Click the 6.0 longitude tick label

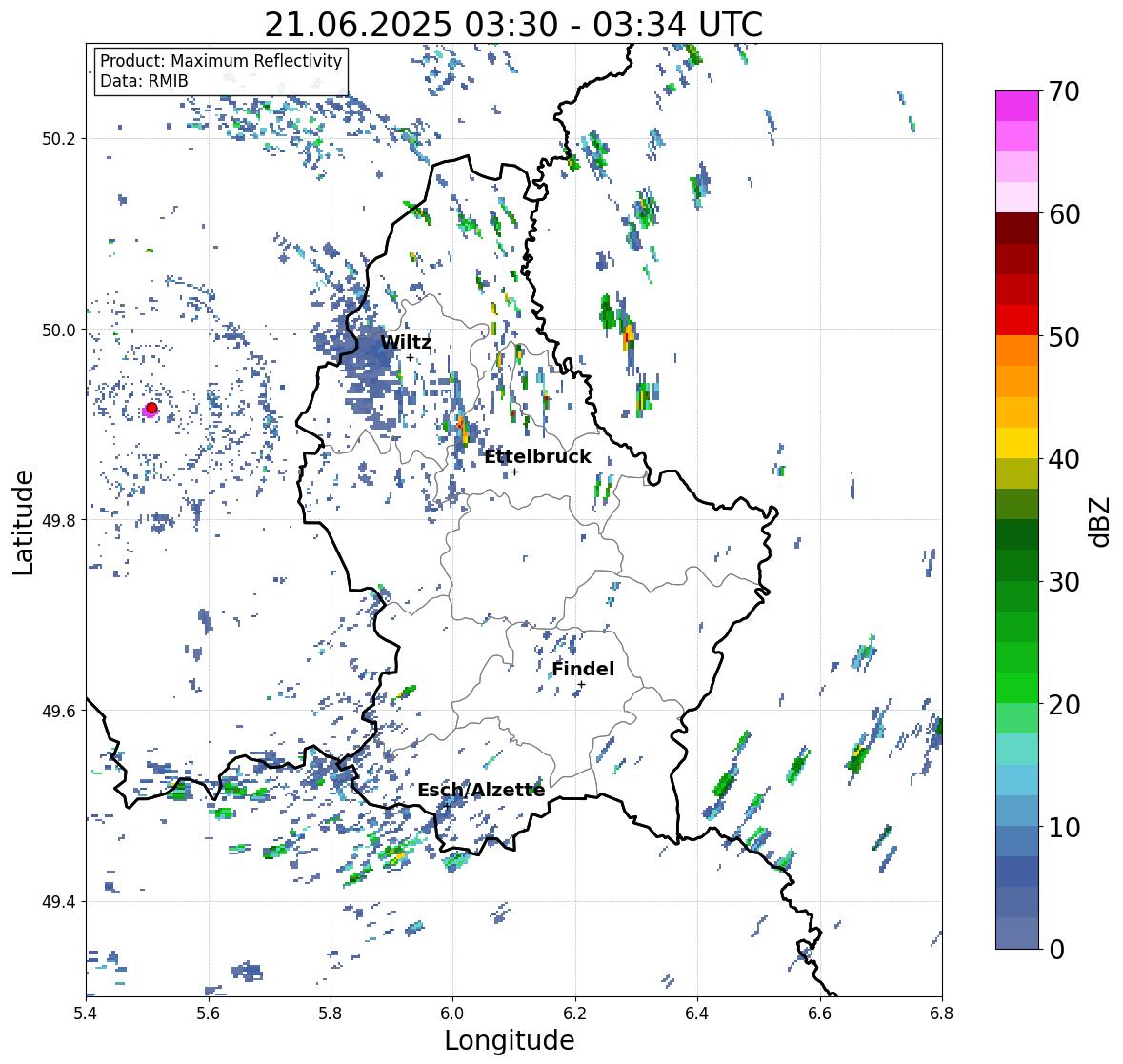tap(452, 1014)
